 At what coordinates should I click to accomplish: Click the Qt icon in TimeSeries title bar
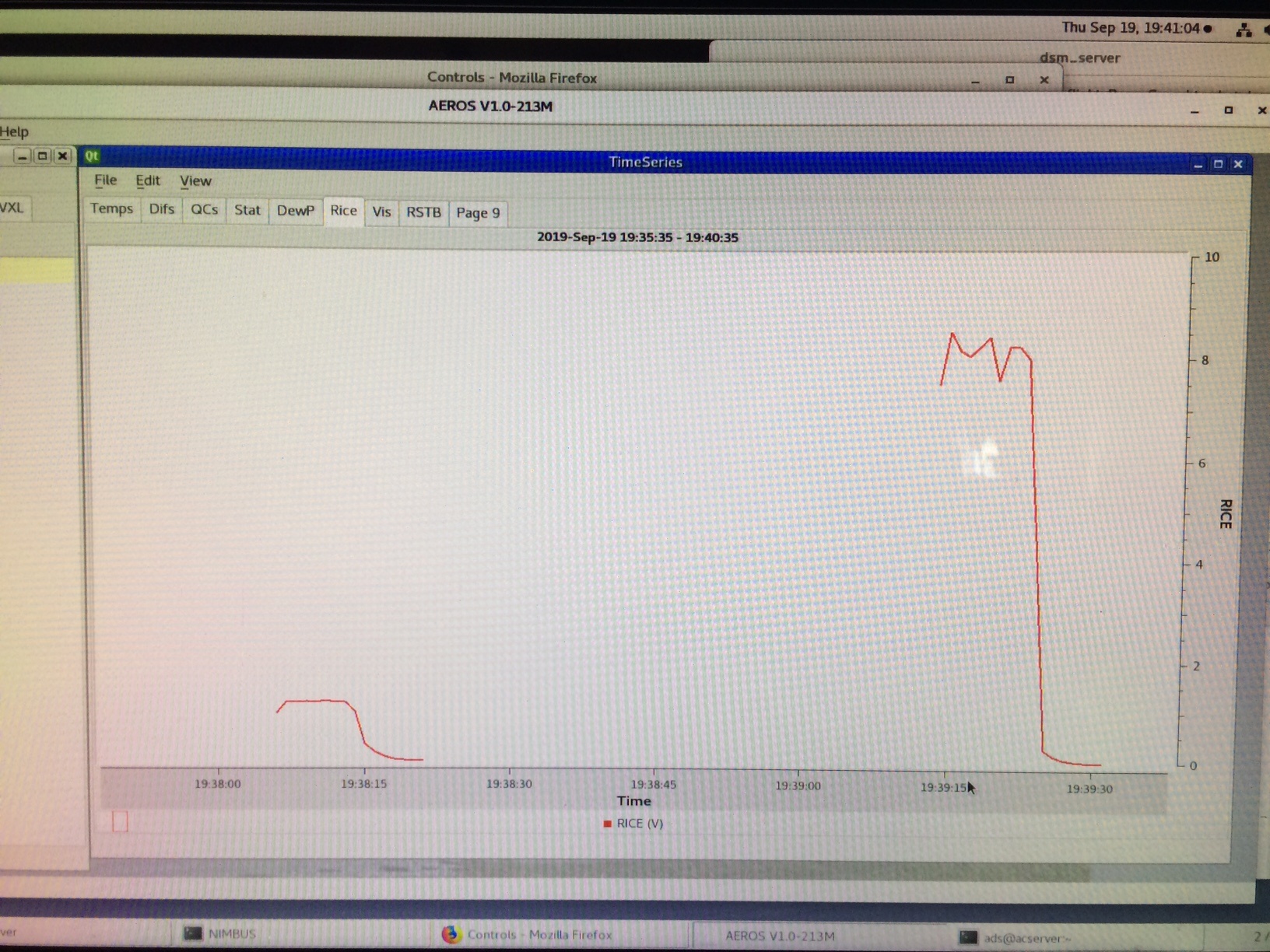92,156
